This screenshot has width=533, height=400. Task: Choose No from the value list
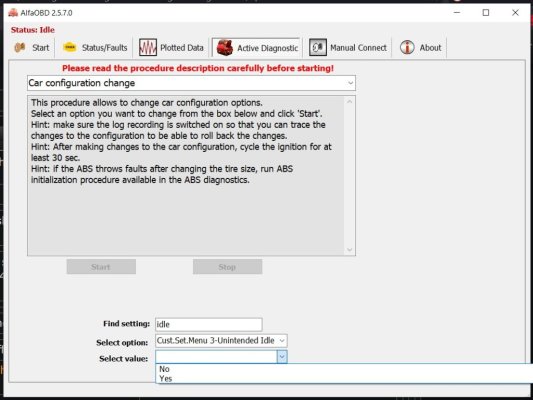[x=165, y=369]
